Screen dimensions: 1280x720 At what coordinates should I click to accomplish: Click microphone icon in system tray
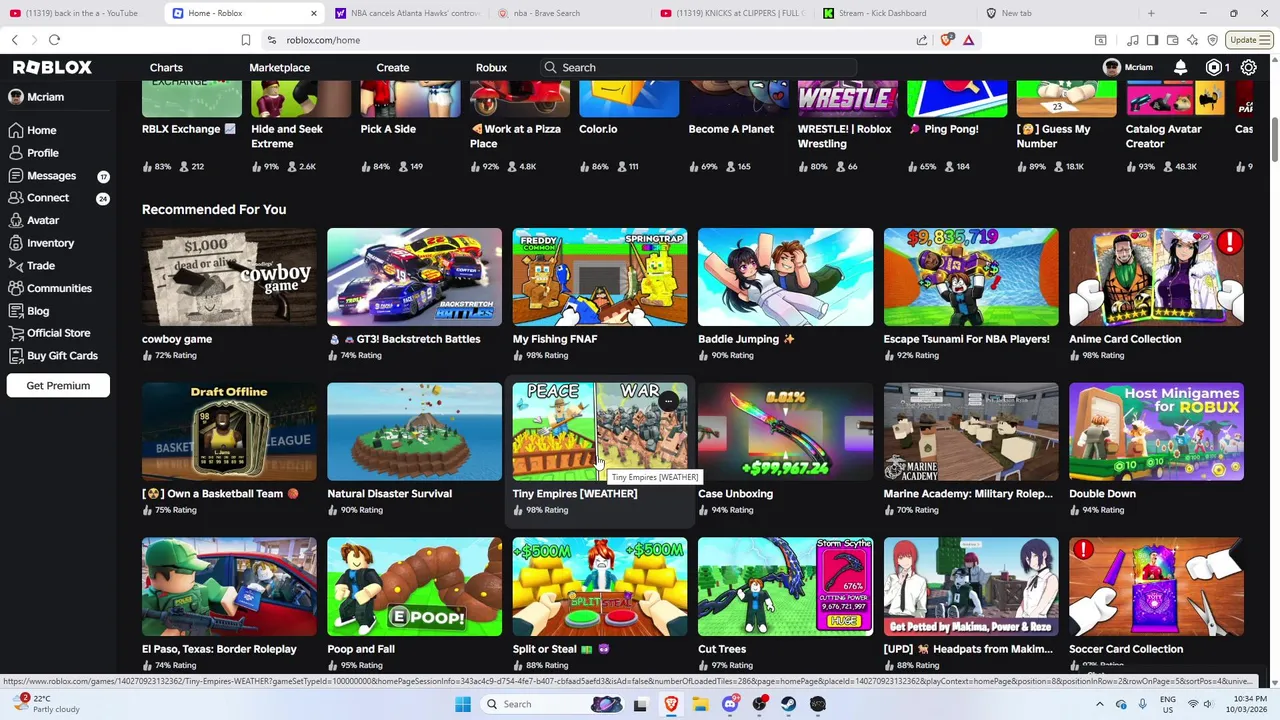[x=1142, y=704]
